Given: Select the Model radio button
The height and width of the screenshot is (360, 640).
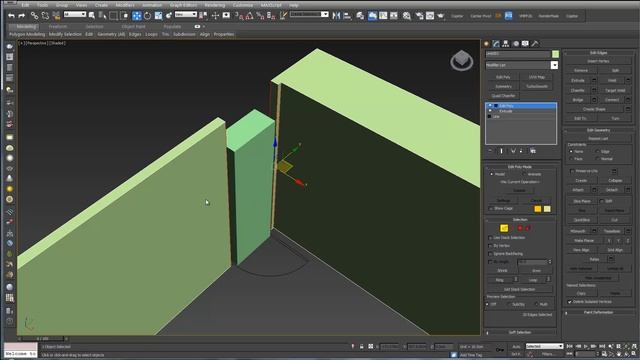Looking at the screenshot, I should (x=491, y=174).
